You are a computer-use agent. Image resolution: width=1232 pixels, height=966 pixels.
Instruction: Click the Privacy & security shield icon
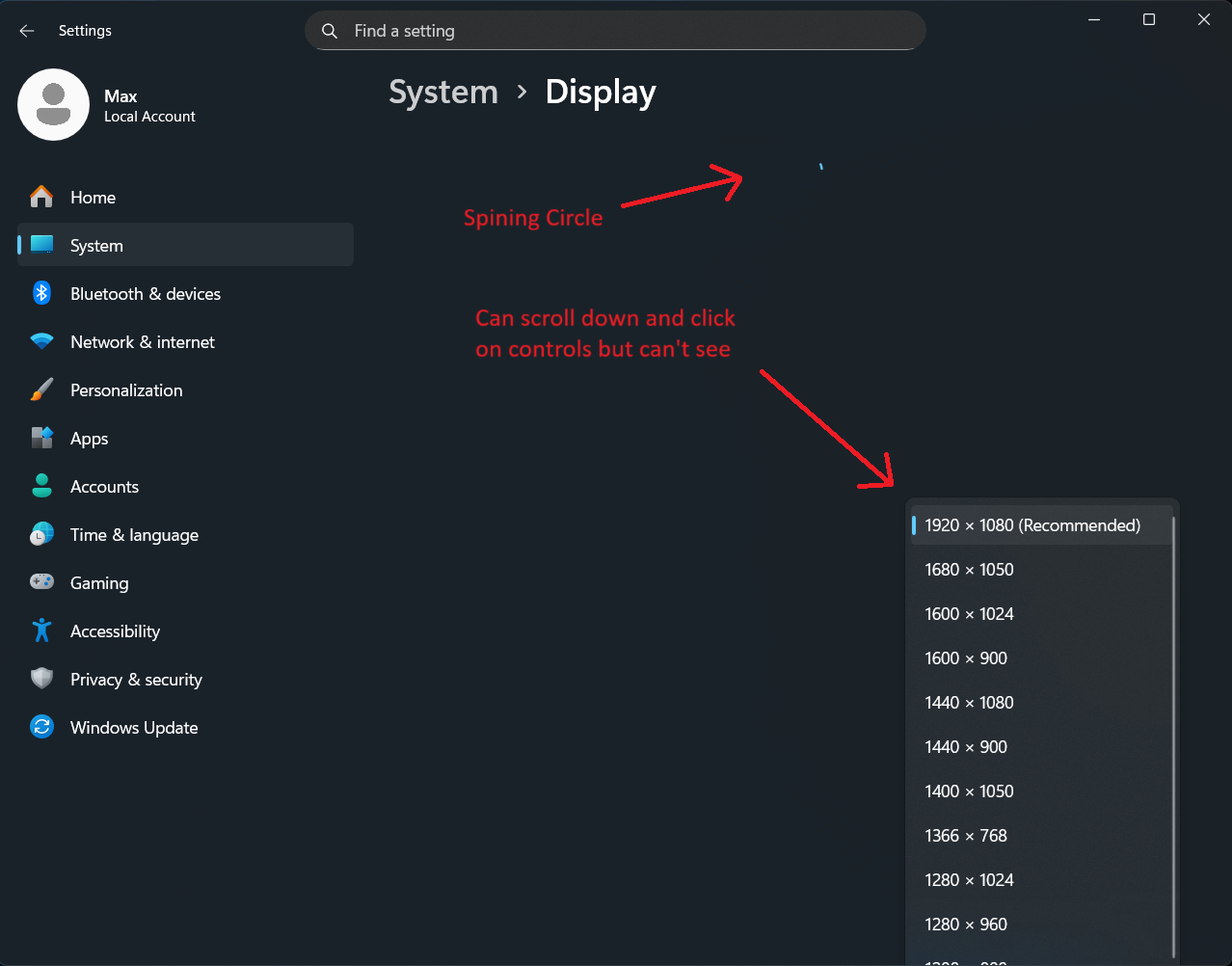41,679
